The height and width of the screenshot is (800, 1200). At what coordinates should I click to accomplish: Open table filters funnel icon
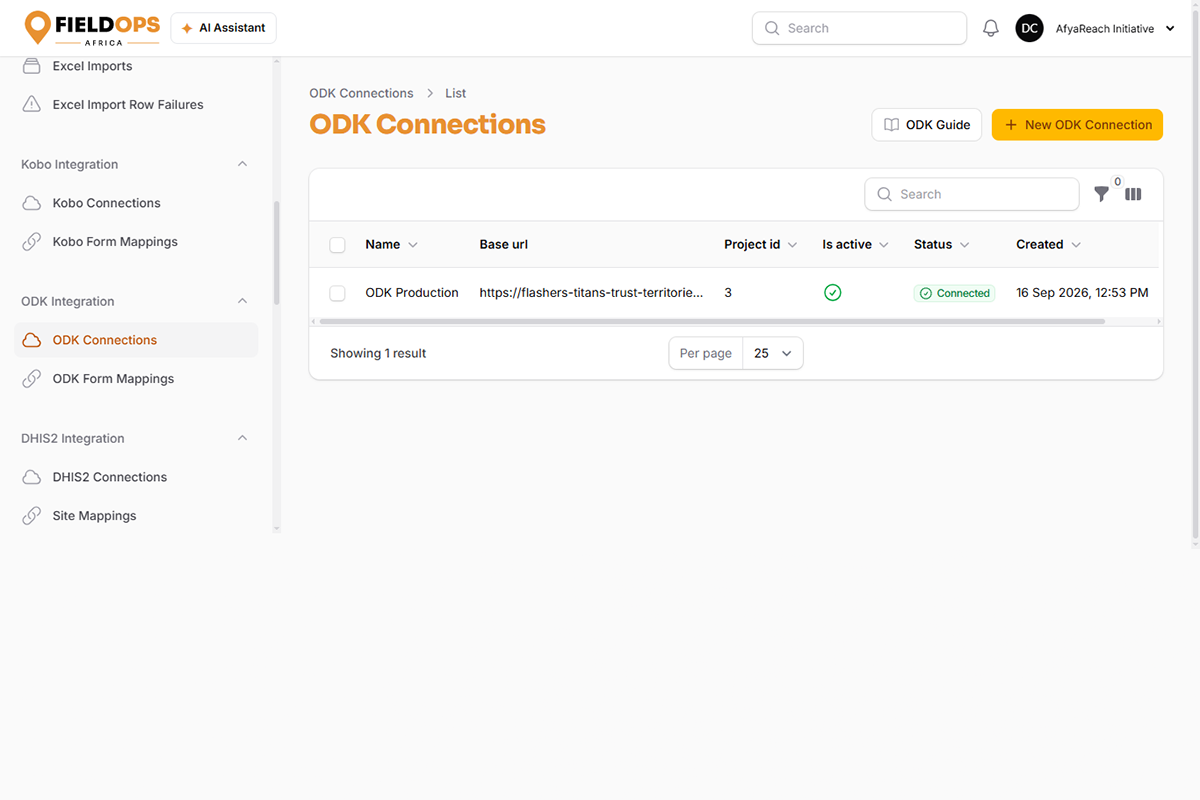tap(1101, 194)
